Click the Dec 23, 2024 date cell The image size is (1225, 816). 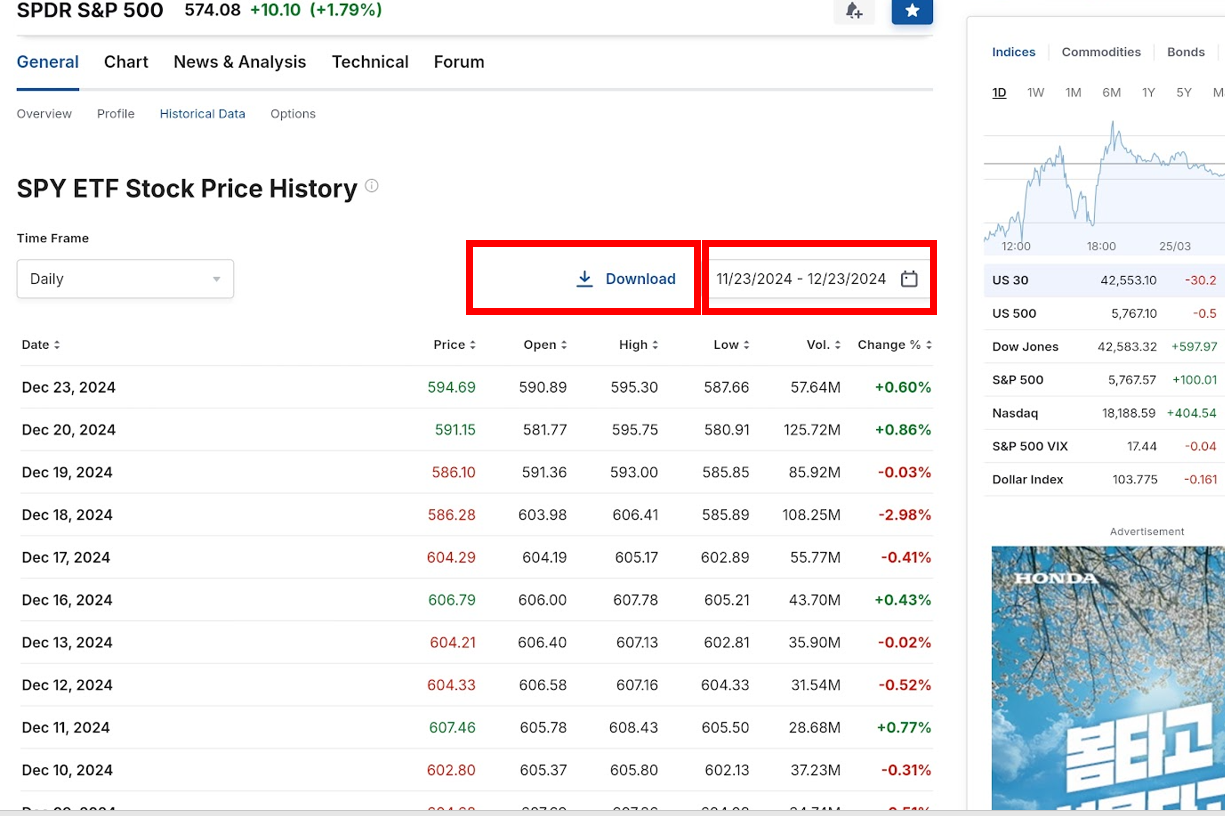[x=69, y=387]
